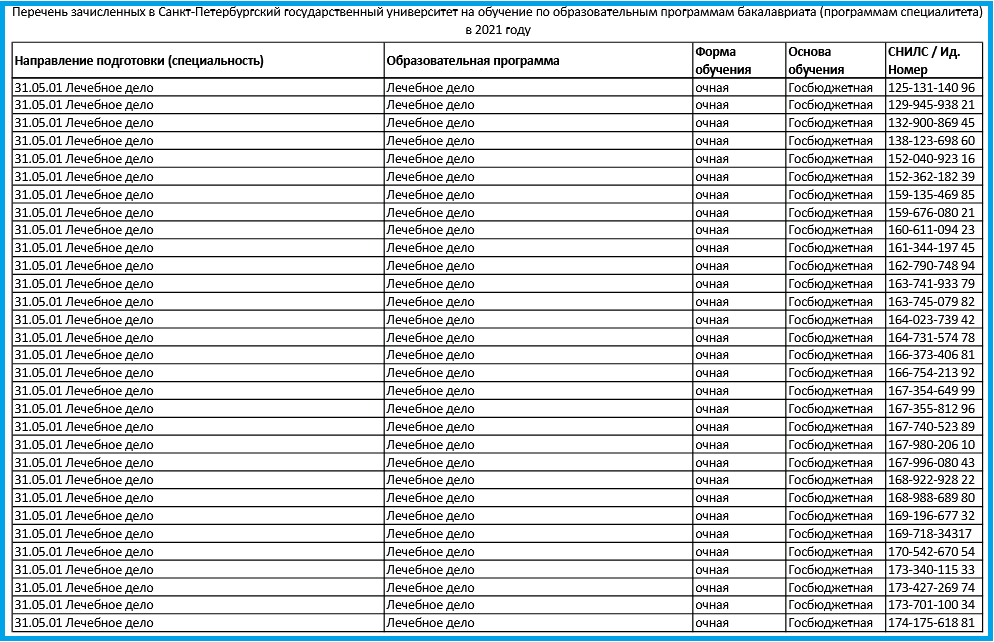Select the cell with number 152-362-182 39
The image size is (994, 642).
pyautogui.click(x=934, y=177)
